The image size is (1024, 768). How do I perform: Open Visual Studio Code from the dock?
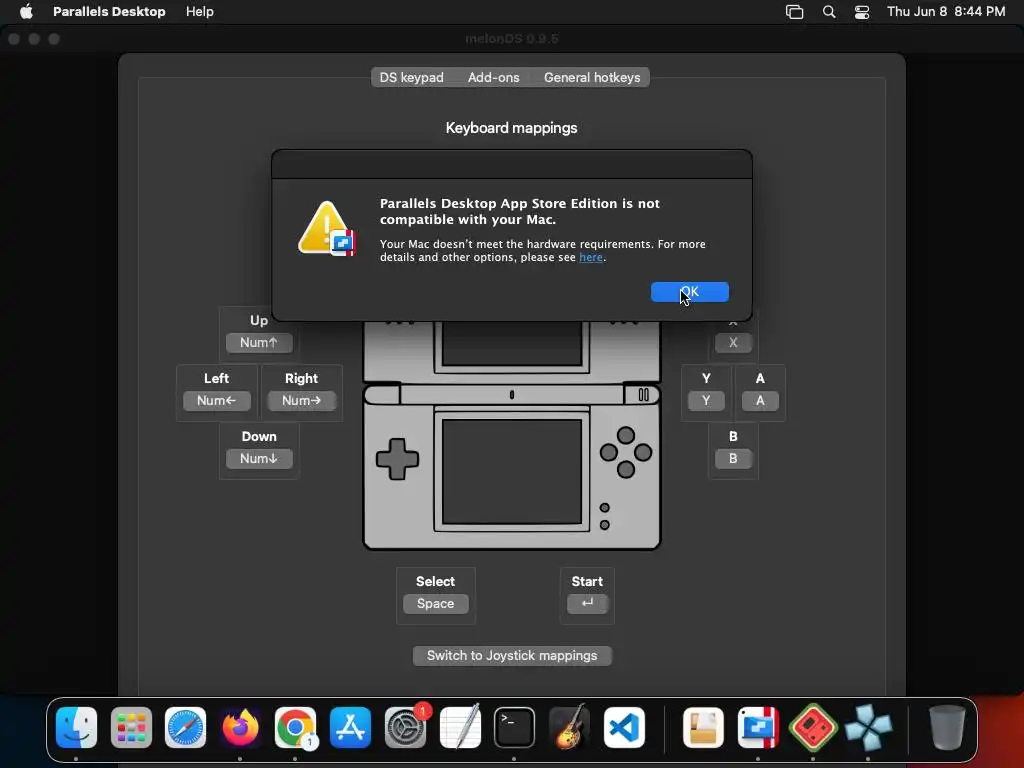pos(624,728)
